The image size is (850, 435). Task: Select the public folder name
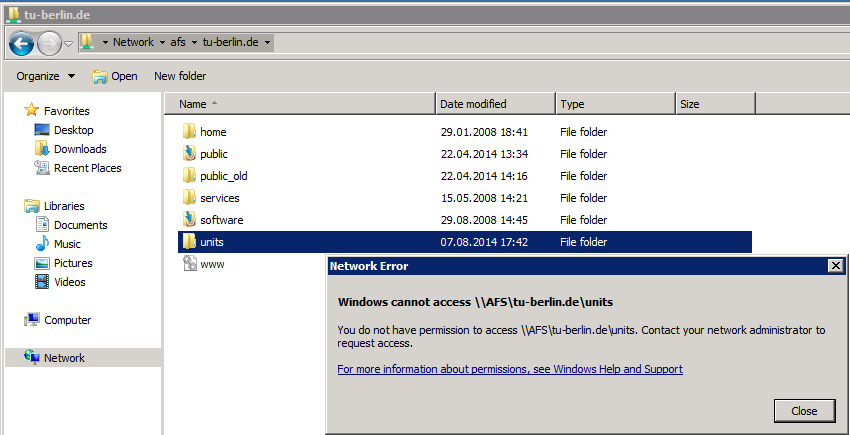click(214, 154)
